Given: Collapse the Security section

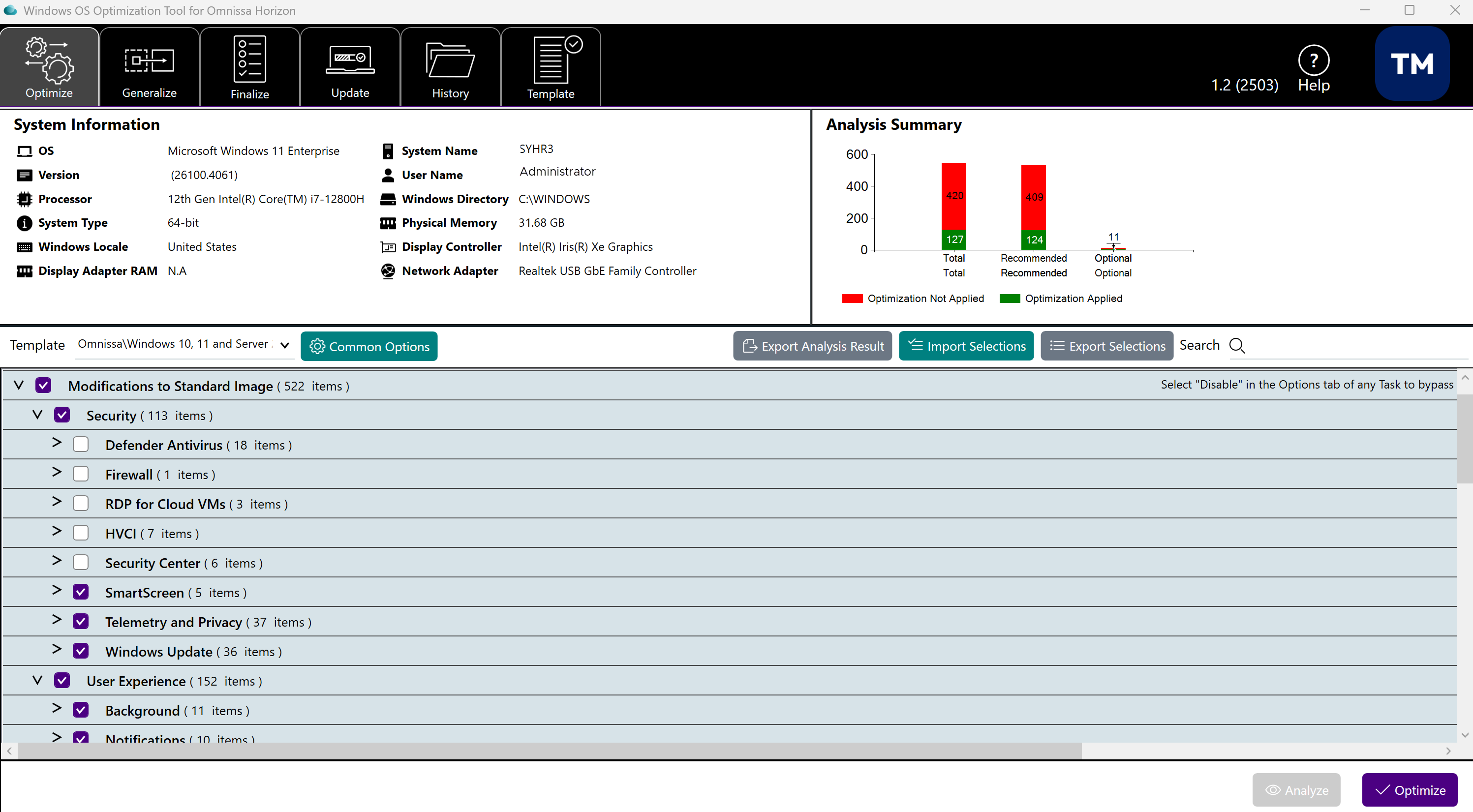Looking at the screenshot, I should tap(38, 415).
